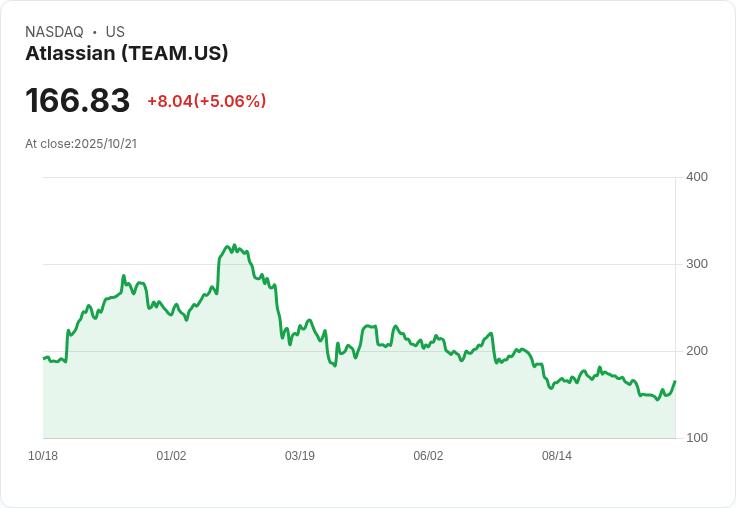The image size is (736, 508).
Task: Click the Atlassian (TEAM.US) stock title
Action: point(127,54)
